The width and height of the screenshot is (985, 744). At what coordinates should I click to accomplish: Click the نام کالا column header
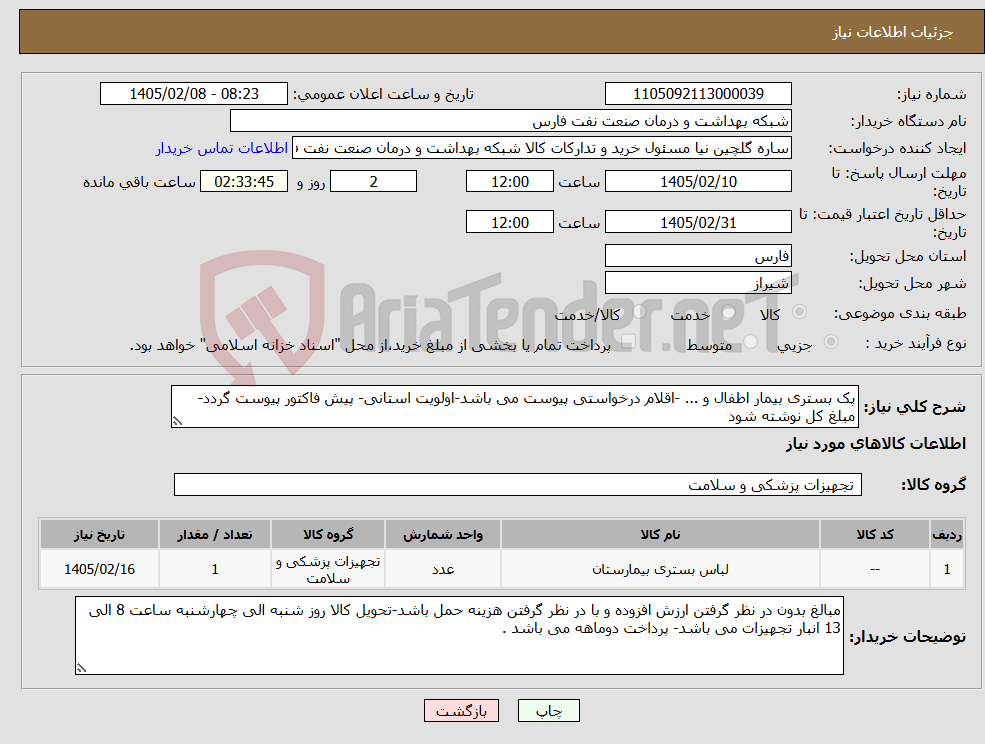[660, 535]
